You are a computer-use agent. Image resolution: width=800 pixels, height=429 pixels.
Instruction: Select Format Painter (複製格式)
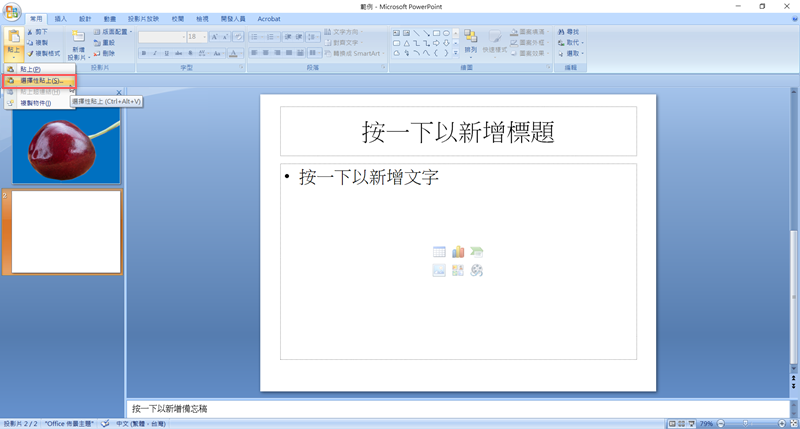pyautogui.click(x=43, y=53)
